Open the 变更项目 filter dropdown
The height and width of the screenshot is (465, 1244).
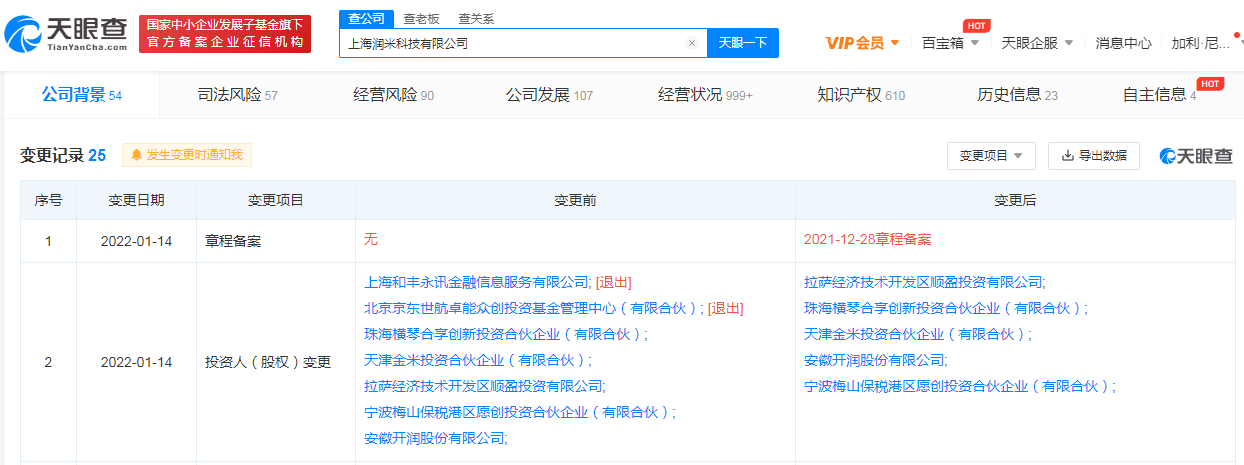click(x=991, y=156)
